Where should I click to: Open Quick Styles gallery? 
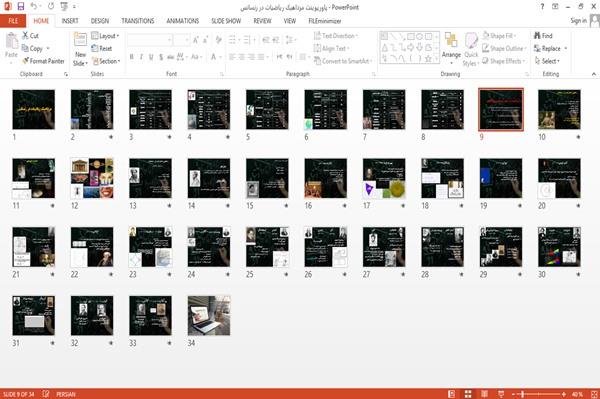coord(471,50)
